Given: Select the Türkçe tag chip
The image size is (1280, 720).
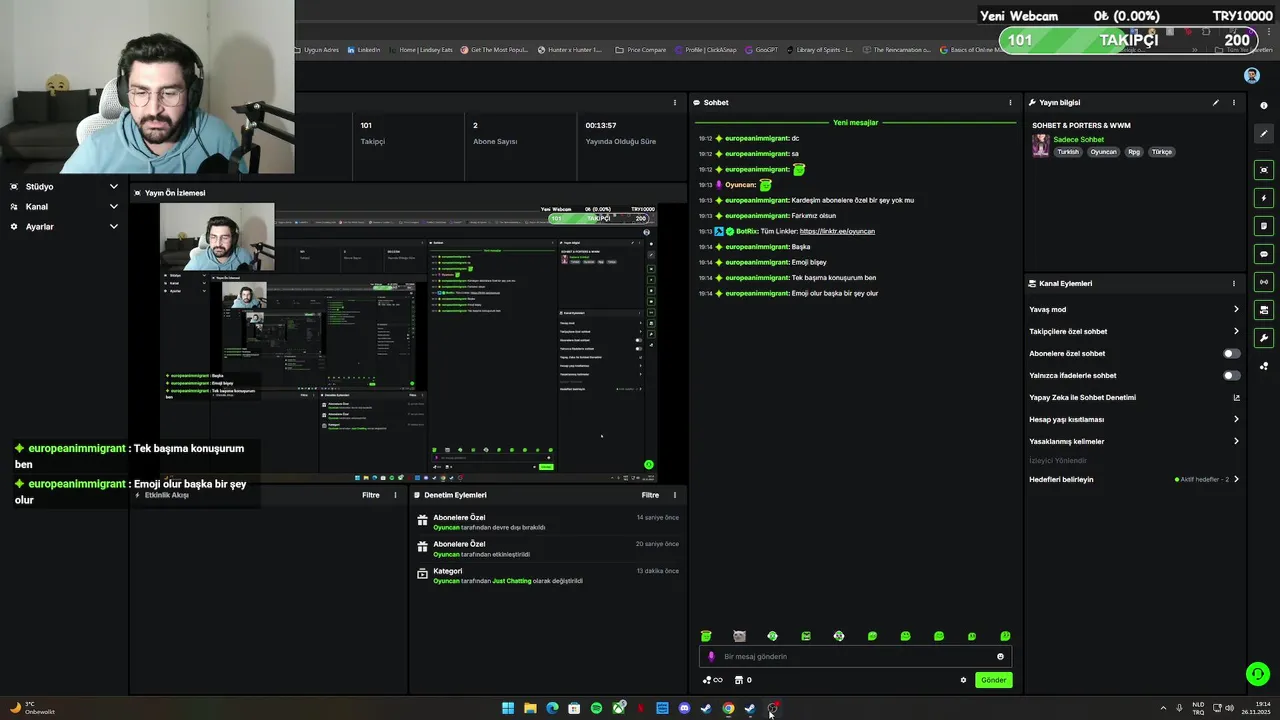Looking at the screenshot, I should click(x=1162, y=152).
